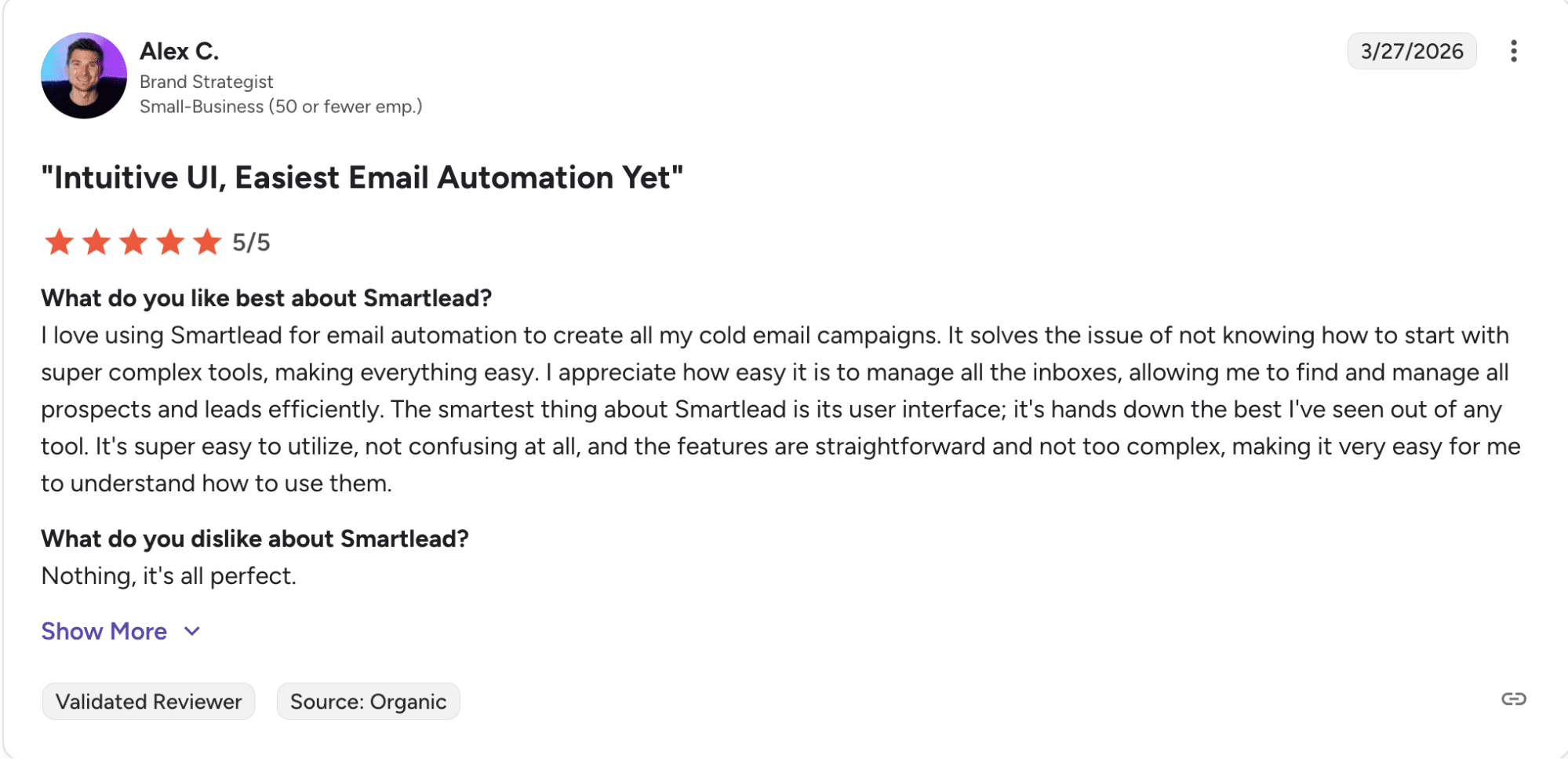Click the 5/5 rating score text

pyautogui.click(x=251, y=243)
